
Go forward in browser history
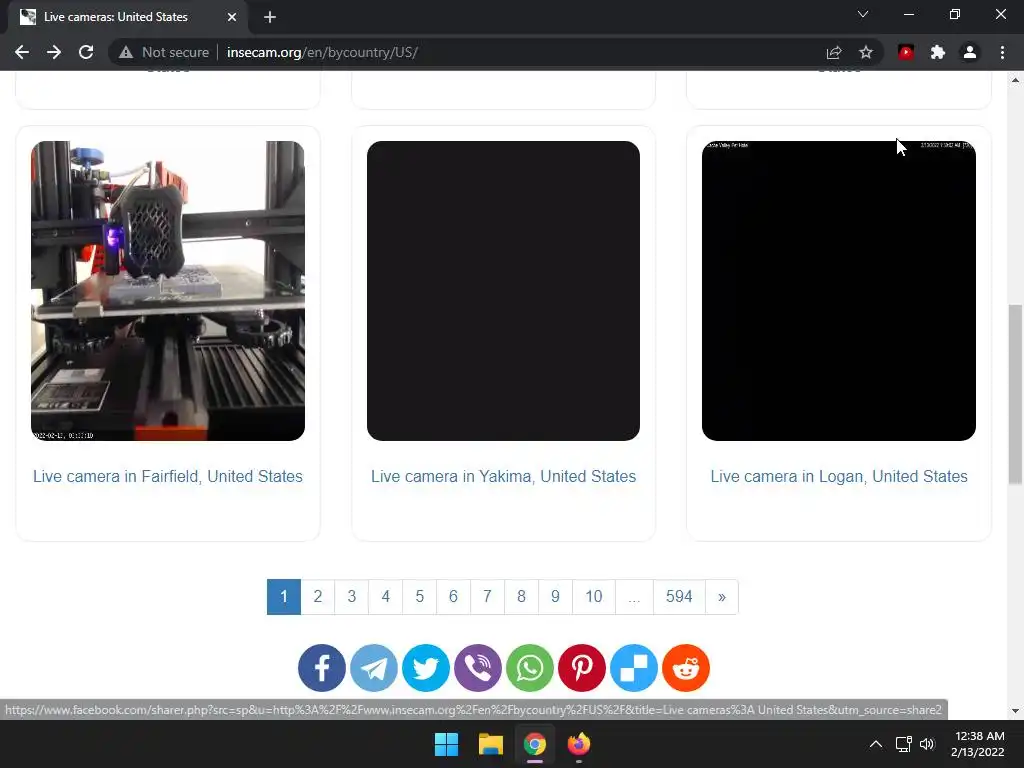54,52
